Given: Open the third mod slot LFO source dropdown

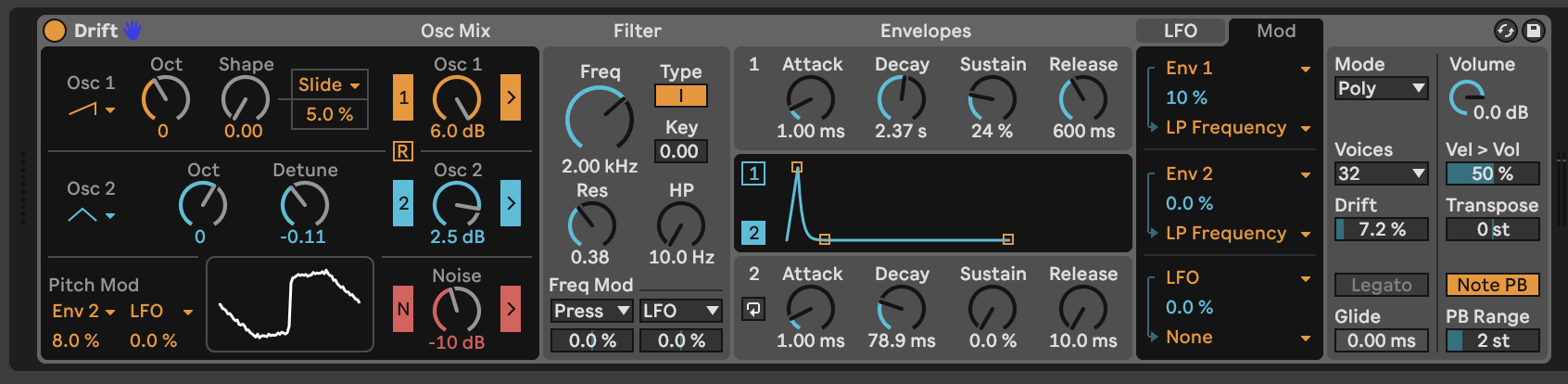Looking at the screenshot, I should click(1238, 277).
